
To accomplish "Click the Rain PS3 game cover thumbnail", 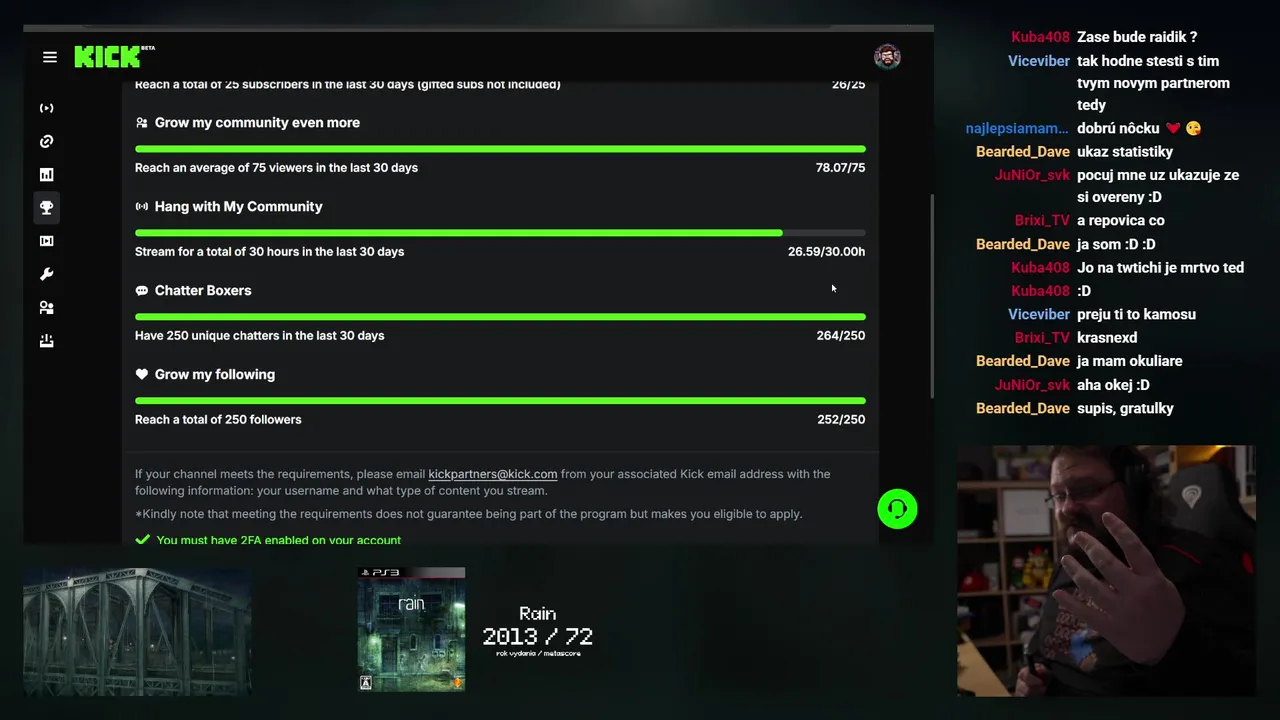I will (x=411, y=629).
